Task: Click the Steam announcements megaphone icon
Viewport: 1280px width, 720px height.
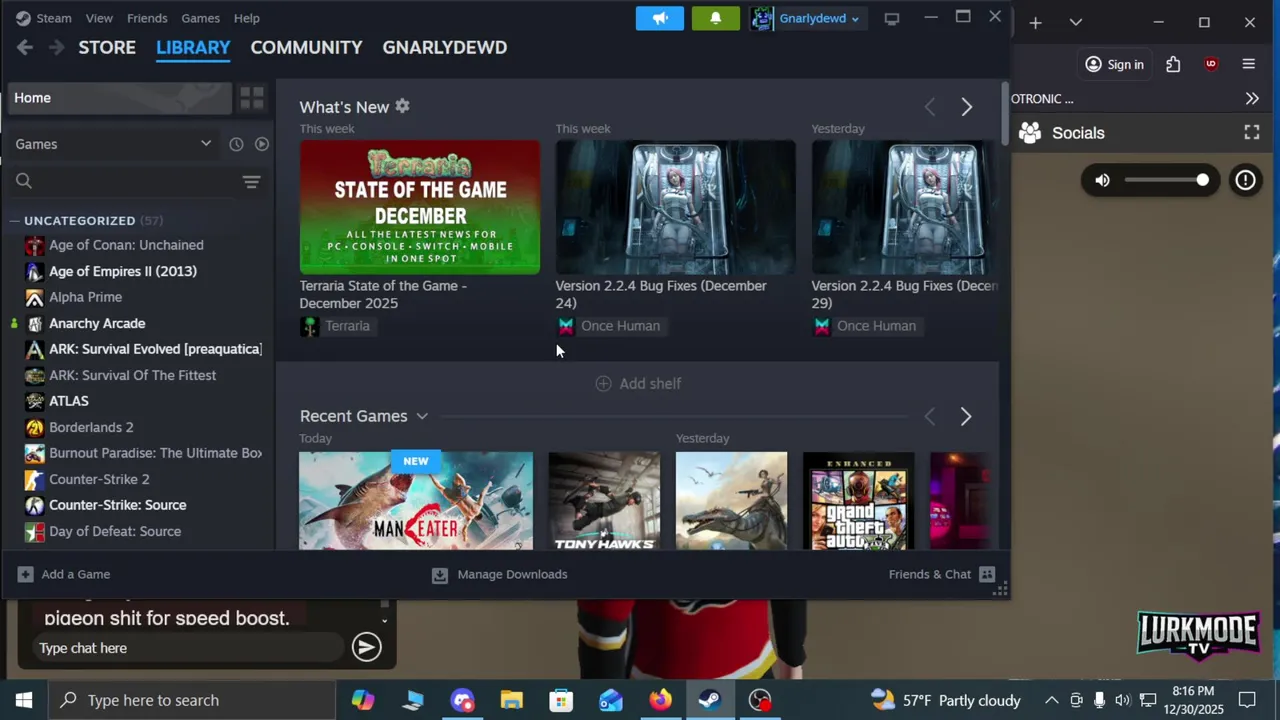Action: 660,18
